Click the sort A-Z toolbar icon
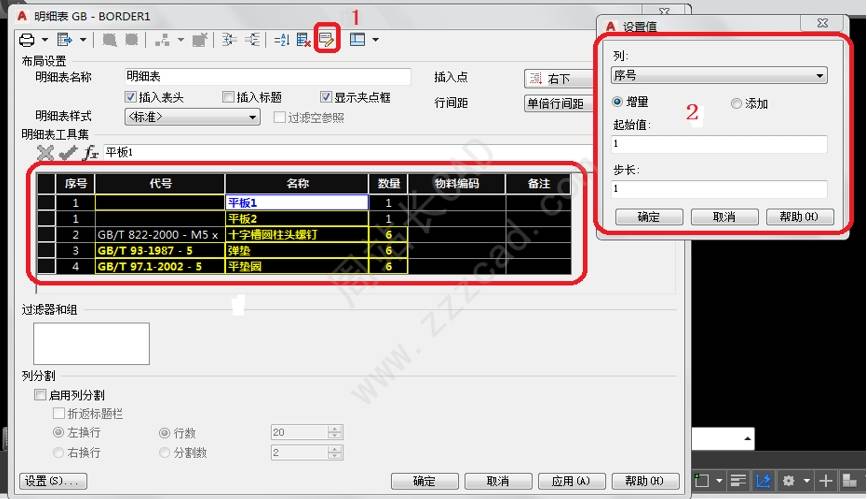 pyautogui.click(x=281, y=40)
